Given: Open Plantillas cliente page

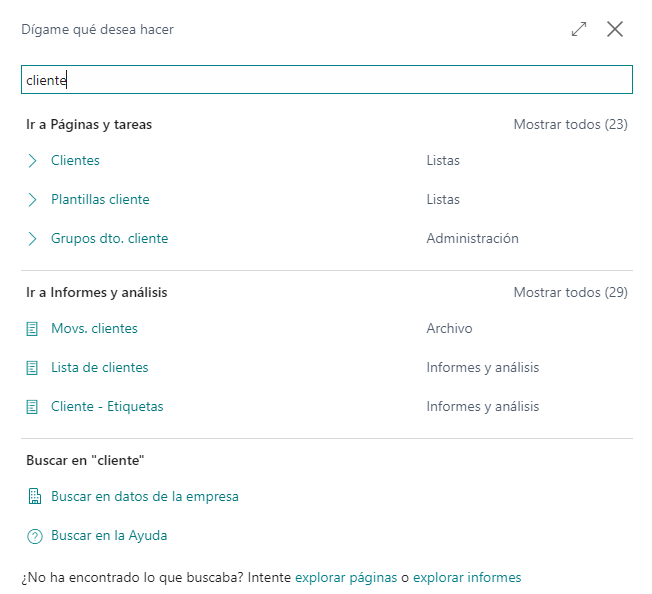Looking at the screenshot, I should pyautogui.click(x=100, y=200).
